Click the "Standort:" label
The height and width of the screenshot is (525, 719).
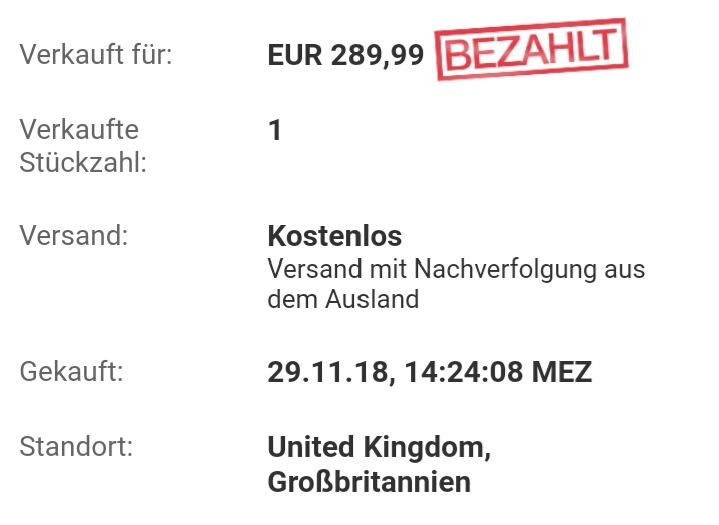pyautogui.click(x=76, y=447)
